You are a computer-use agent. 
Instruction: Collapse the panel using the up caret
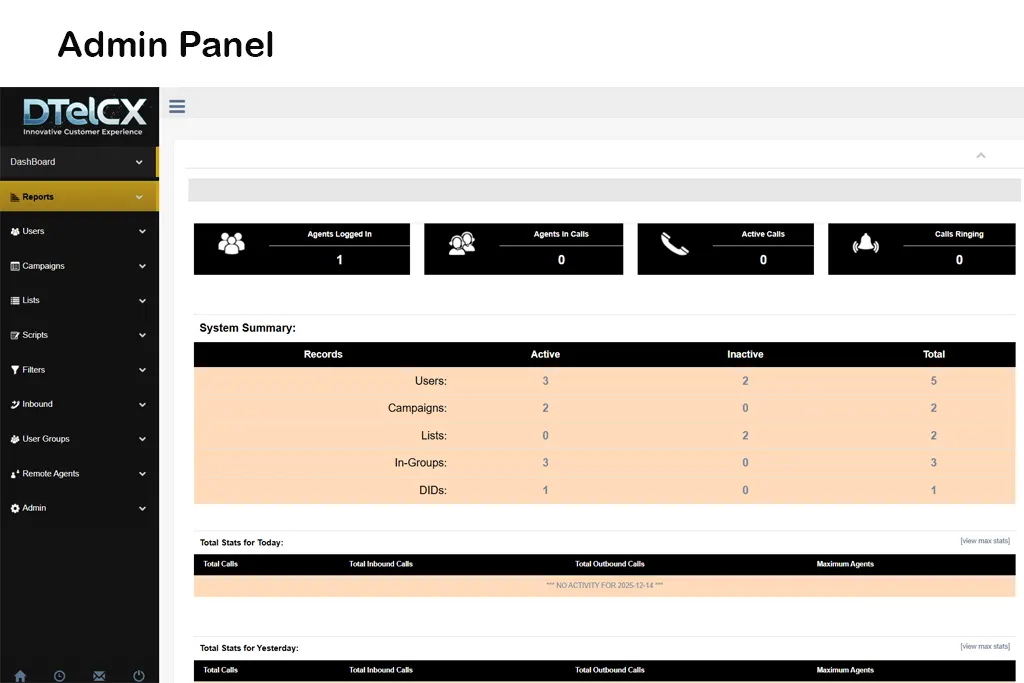(981, 155)
